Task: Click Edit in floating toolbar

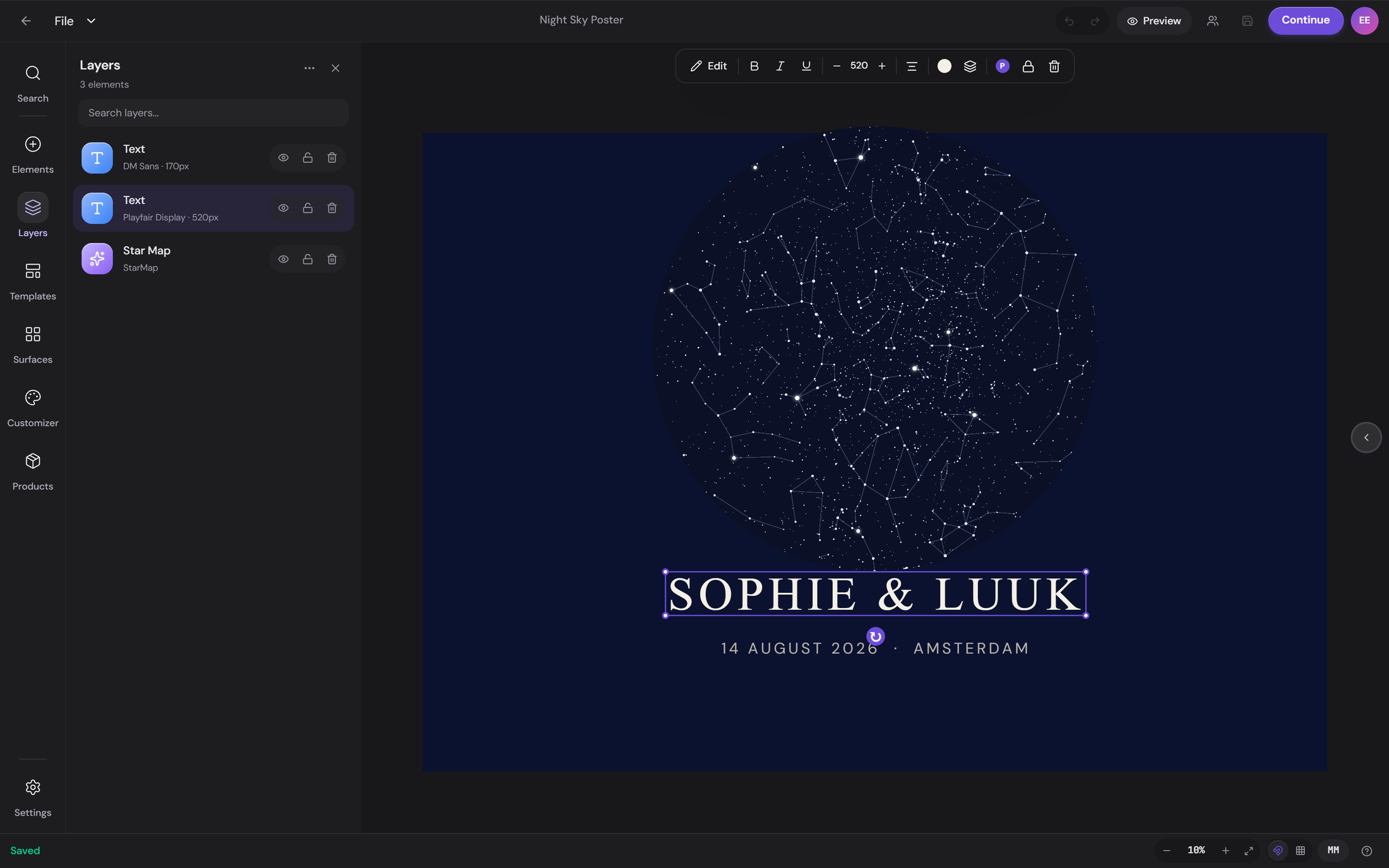Action: pyautogui.click(x=708, y=66)
